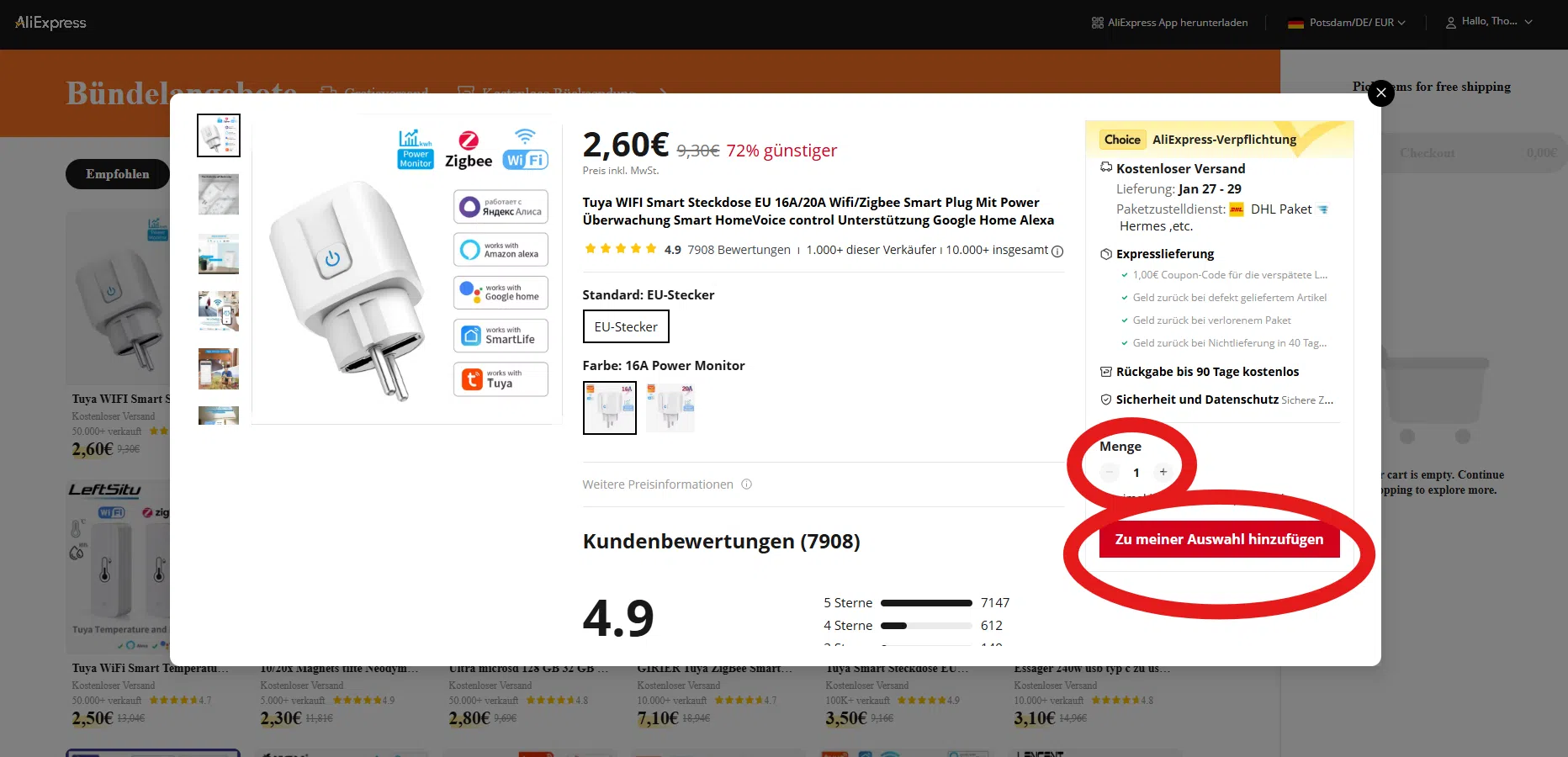
Task: Click Zu meiner Auswahl hinzufügen button
Action: (x=1219, y=539)
